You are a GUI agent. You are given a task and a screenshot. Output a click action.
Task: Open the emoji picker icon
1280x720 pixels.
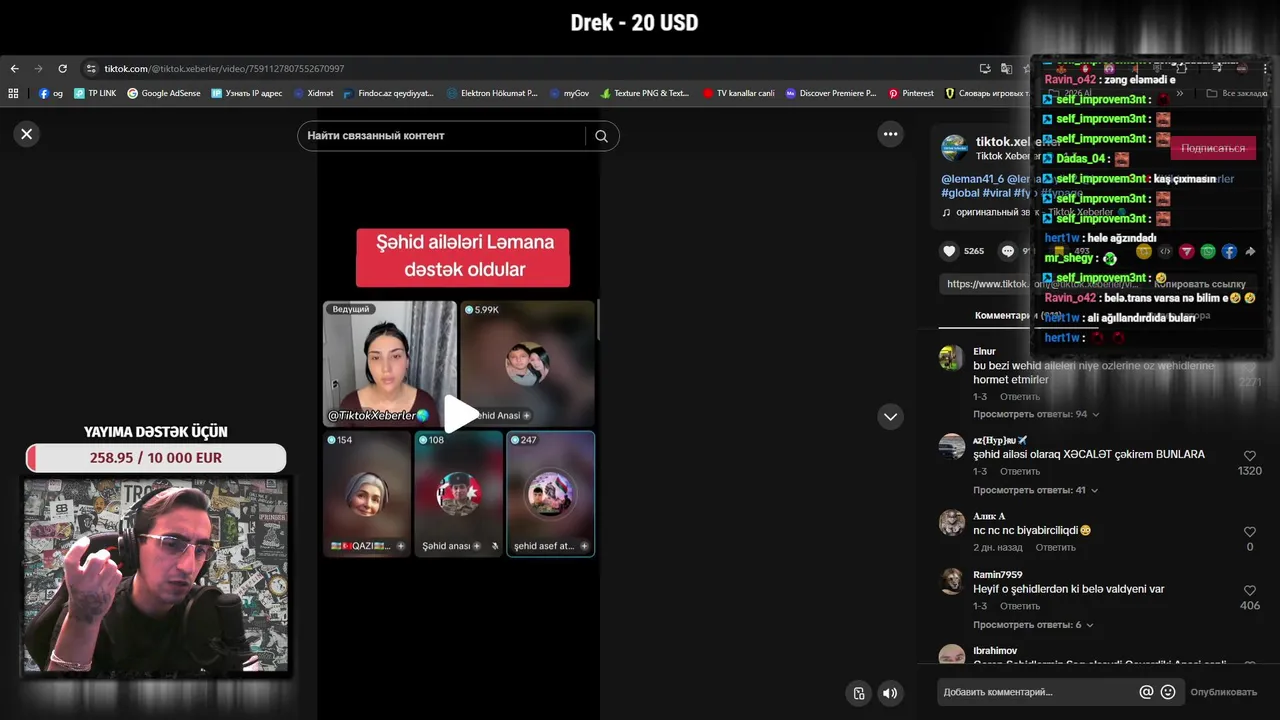(x=1167, y=692)
